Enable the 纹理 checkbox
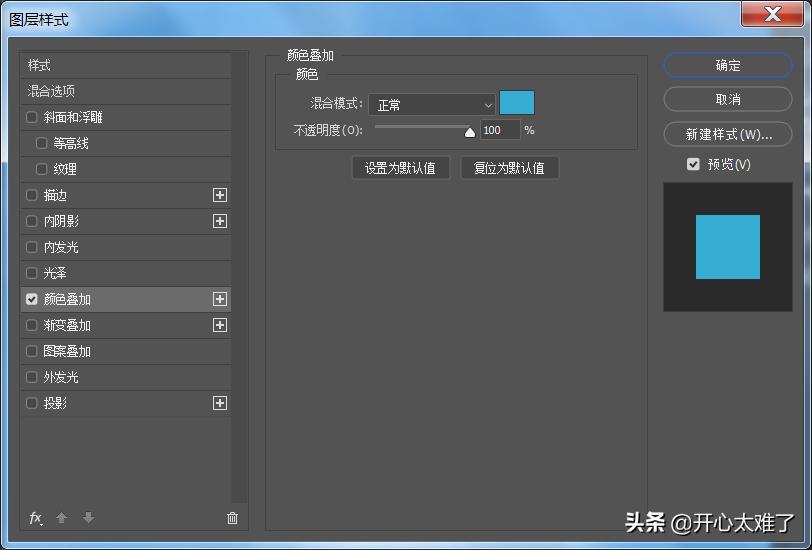The width and height of the screenshot is (812, 550). 41,169
